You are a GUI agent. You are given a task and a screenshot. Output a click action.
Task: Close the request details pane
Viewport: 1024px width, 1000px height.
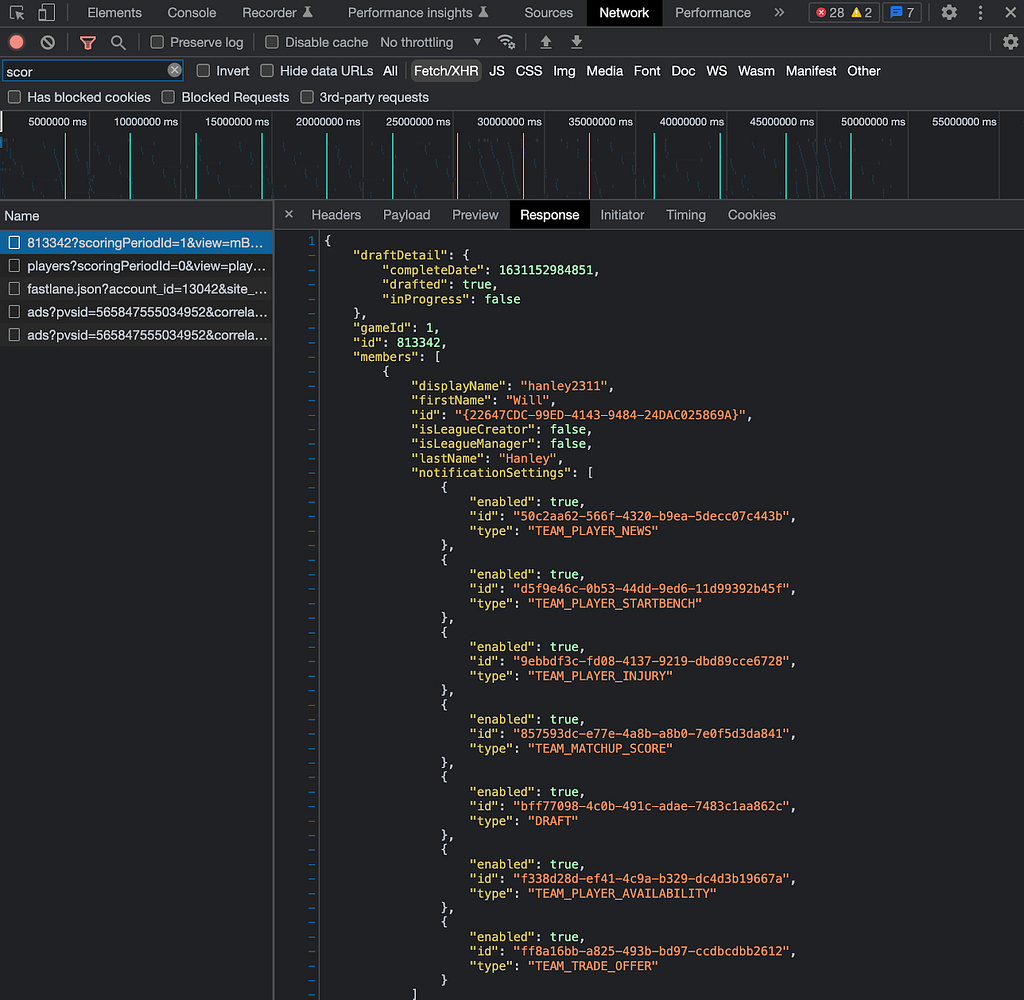point(289,214)
